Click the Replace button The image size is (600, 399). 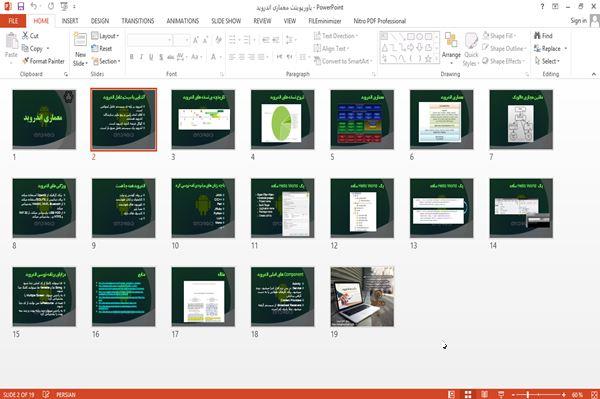pos(550,49)
